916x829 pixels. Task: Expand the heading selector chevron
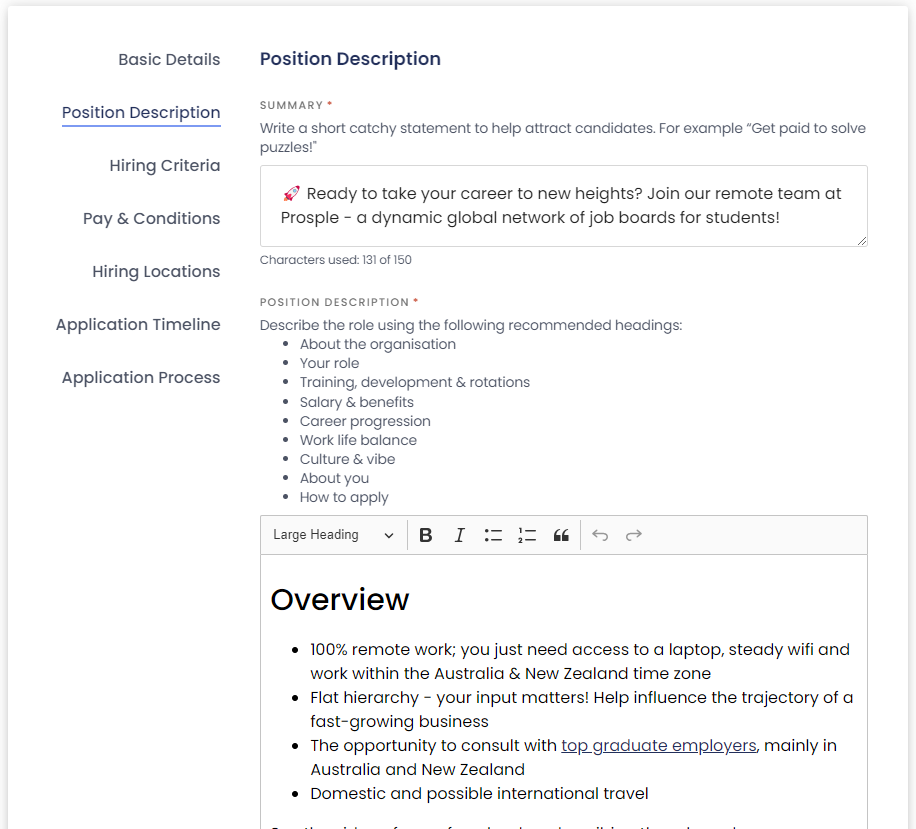(x=390, y=535)
